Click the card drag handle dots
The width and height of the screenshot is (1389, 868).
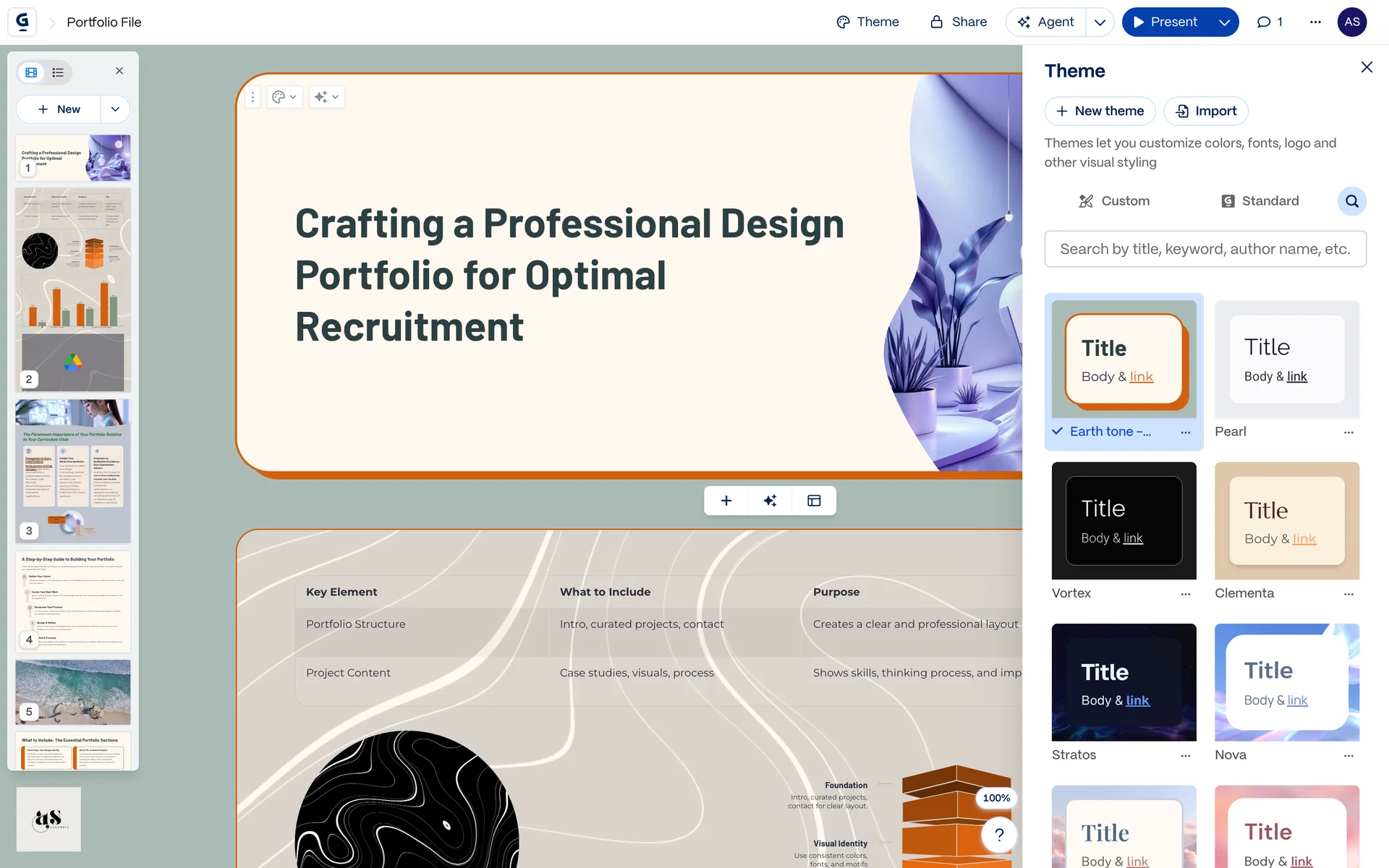[252, 97]
